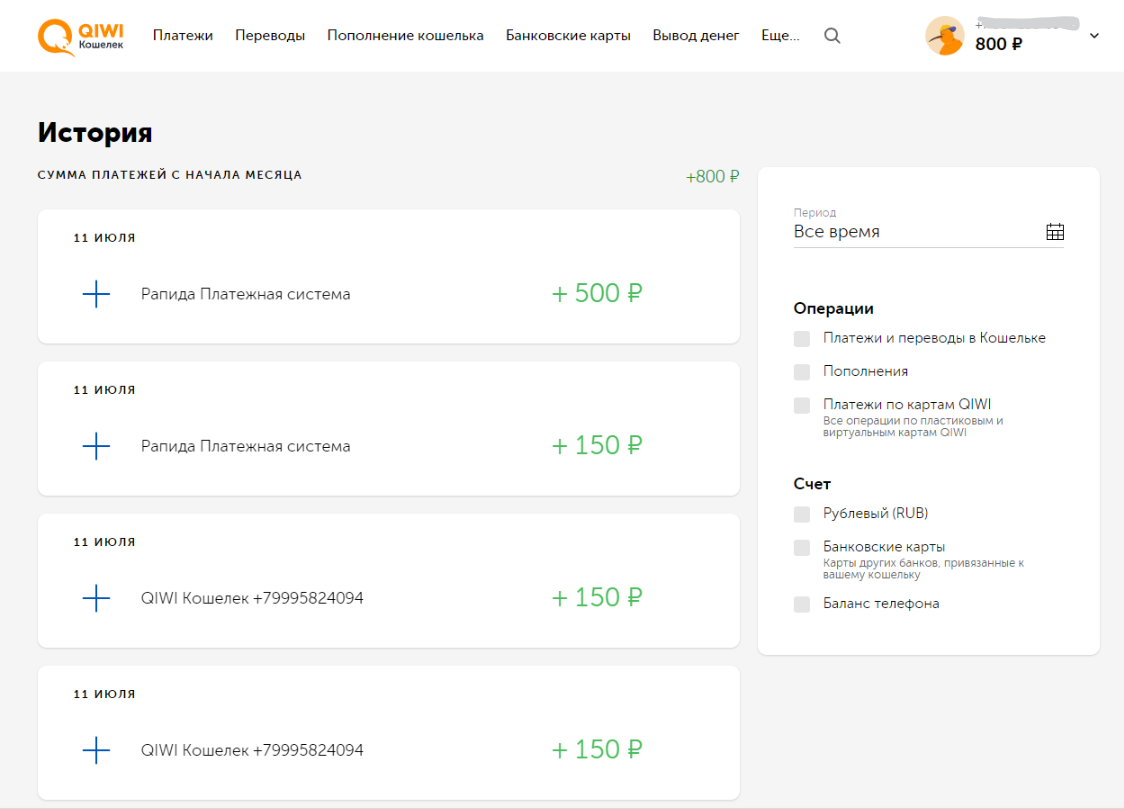Check Платежи по картам QIWI filter

(801, 405)
